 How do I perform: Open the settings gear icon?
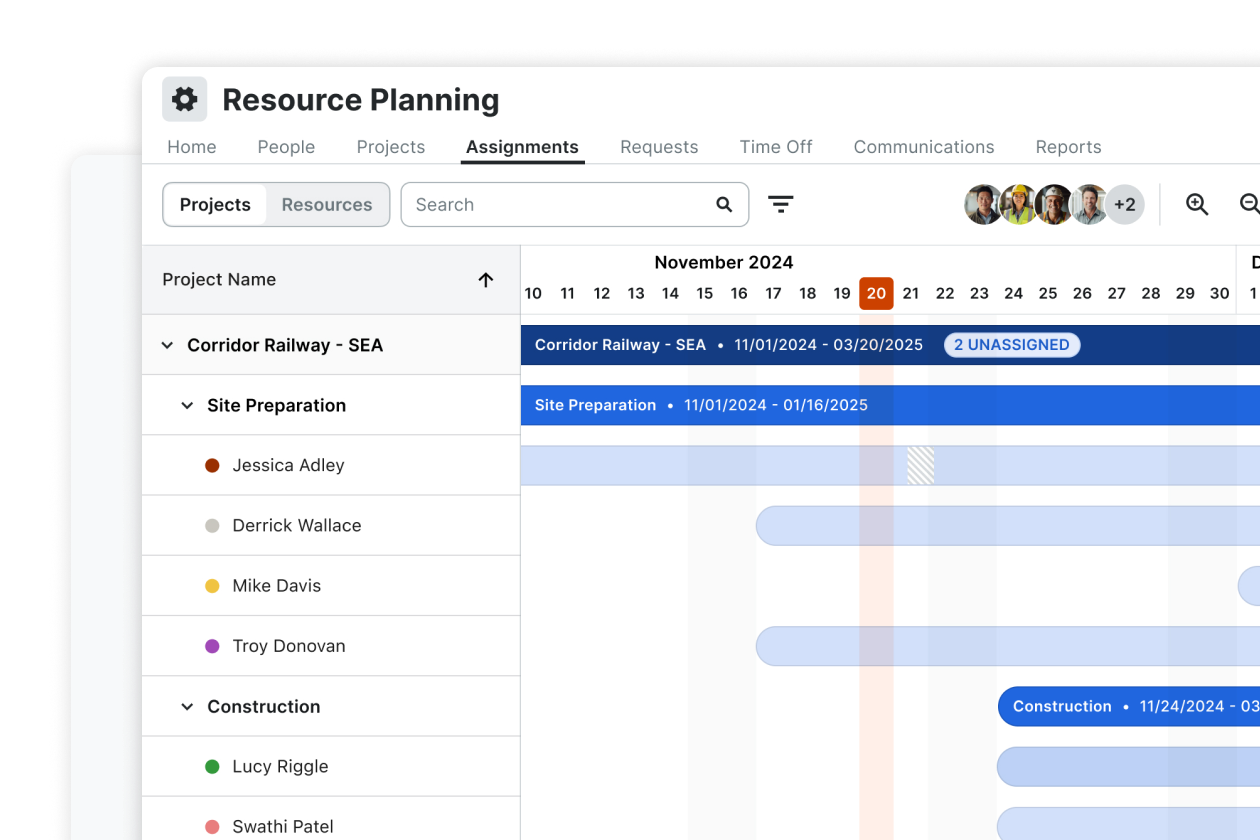[x=185, y=99]
